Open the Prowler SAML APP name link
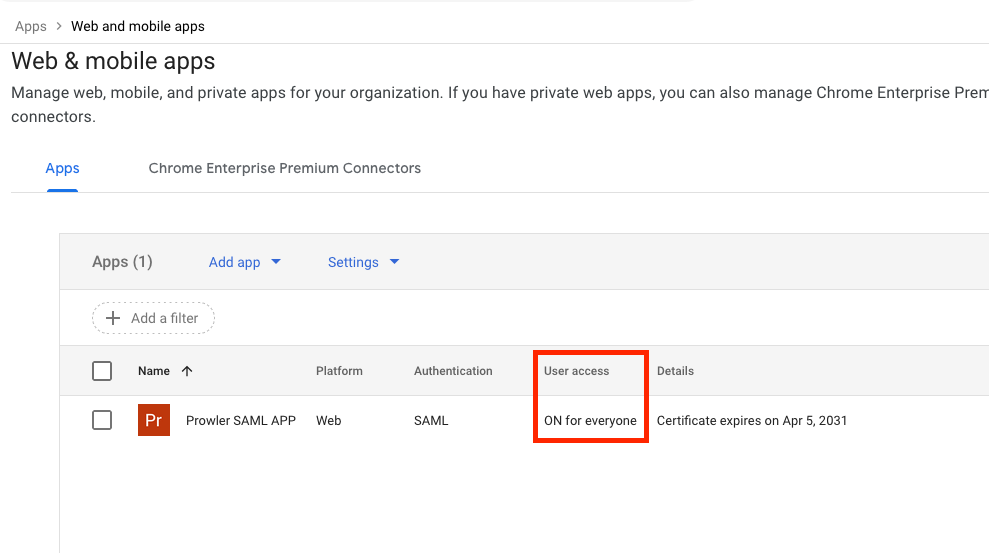 click(x=241, y=421)
